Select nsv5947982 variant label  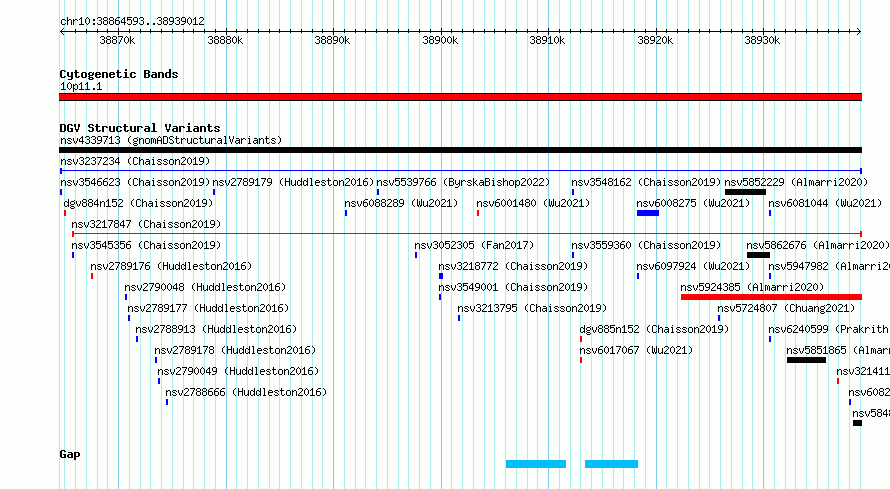(x=829, y=266)
